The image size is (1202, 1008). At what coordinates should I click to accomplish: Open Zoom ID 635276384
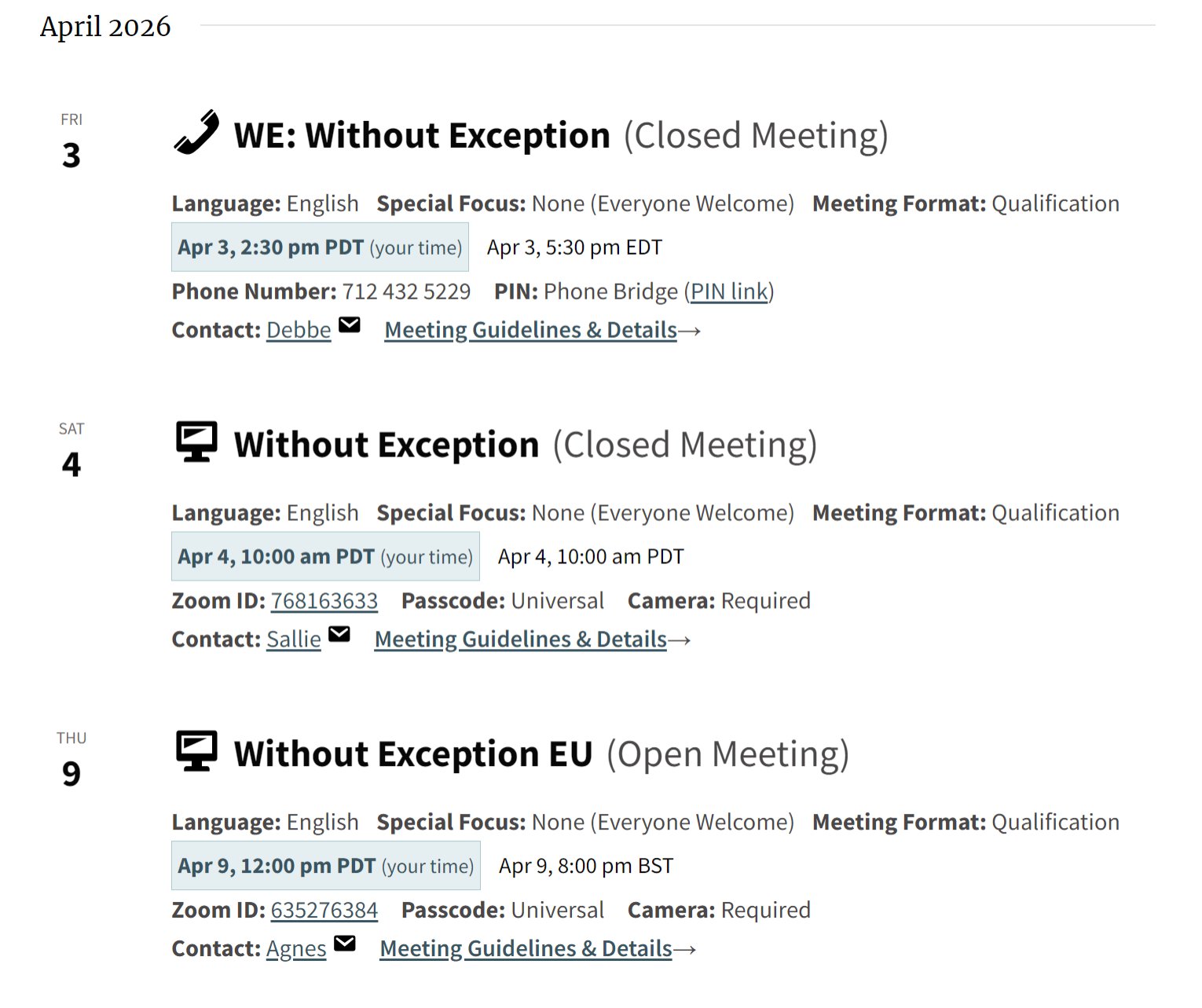click(324, 910)
